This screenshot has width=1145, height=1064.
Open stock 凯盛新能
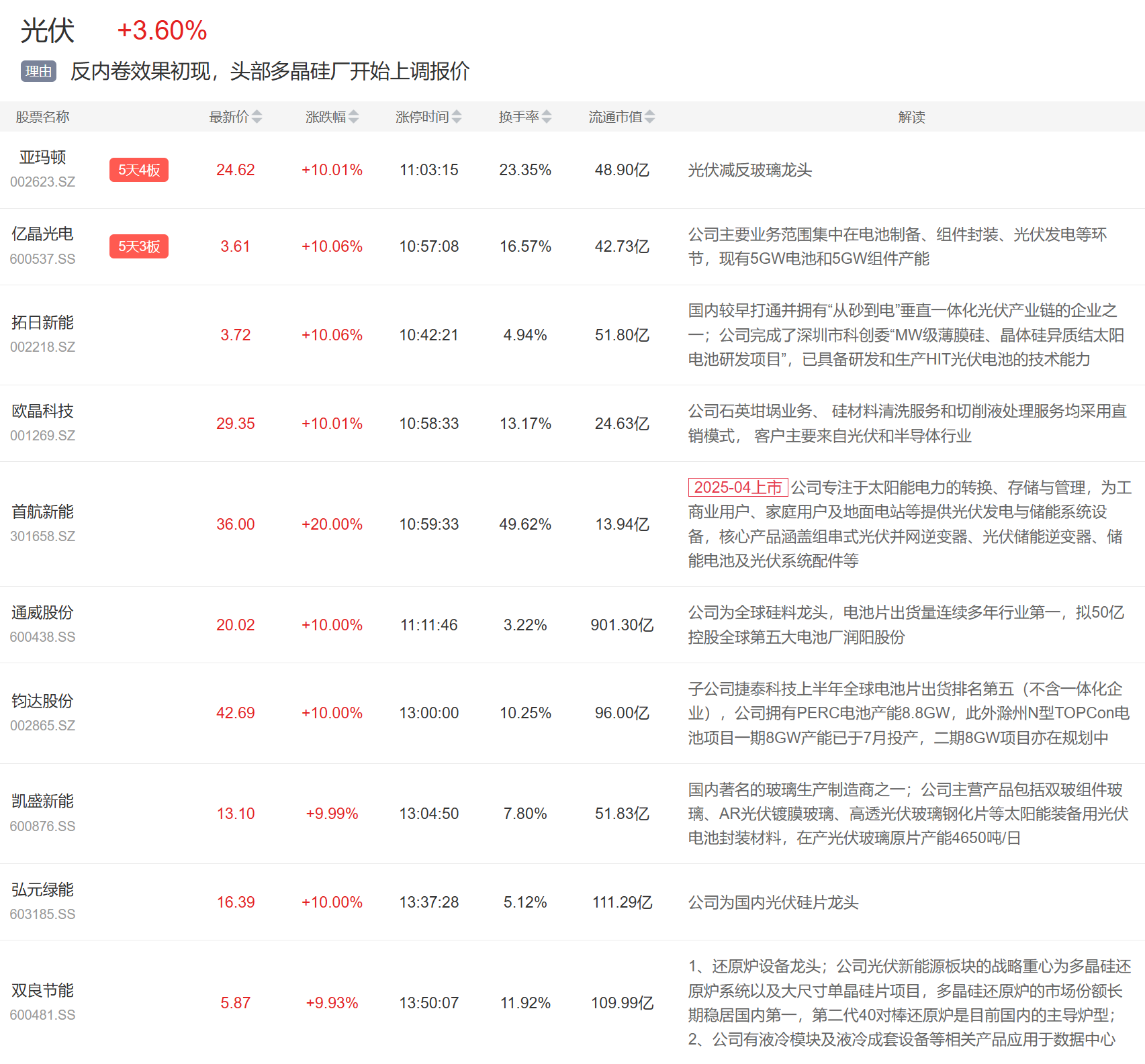tap(42, 801)
